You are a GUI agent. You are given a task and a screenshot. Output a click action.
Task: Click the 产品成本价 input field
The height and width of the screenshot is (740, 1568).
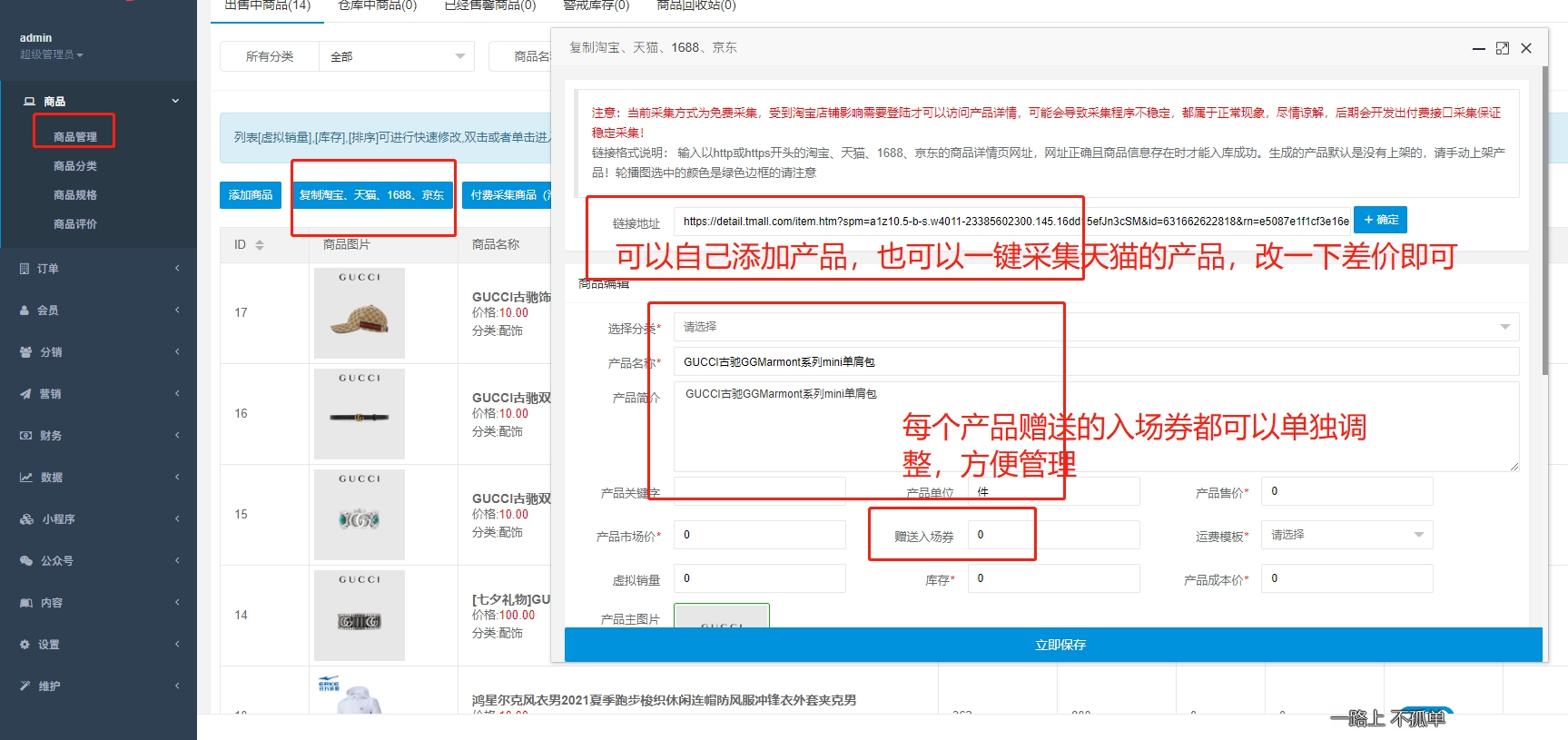tap(1347, 578)
